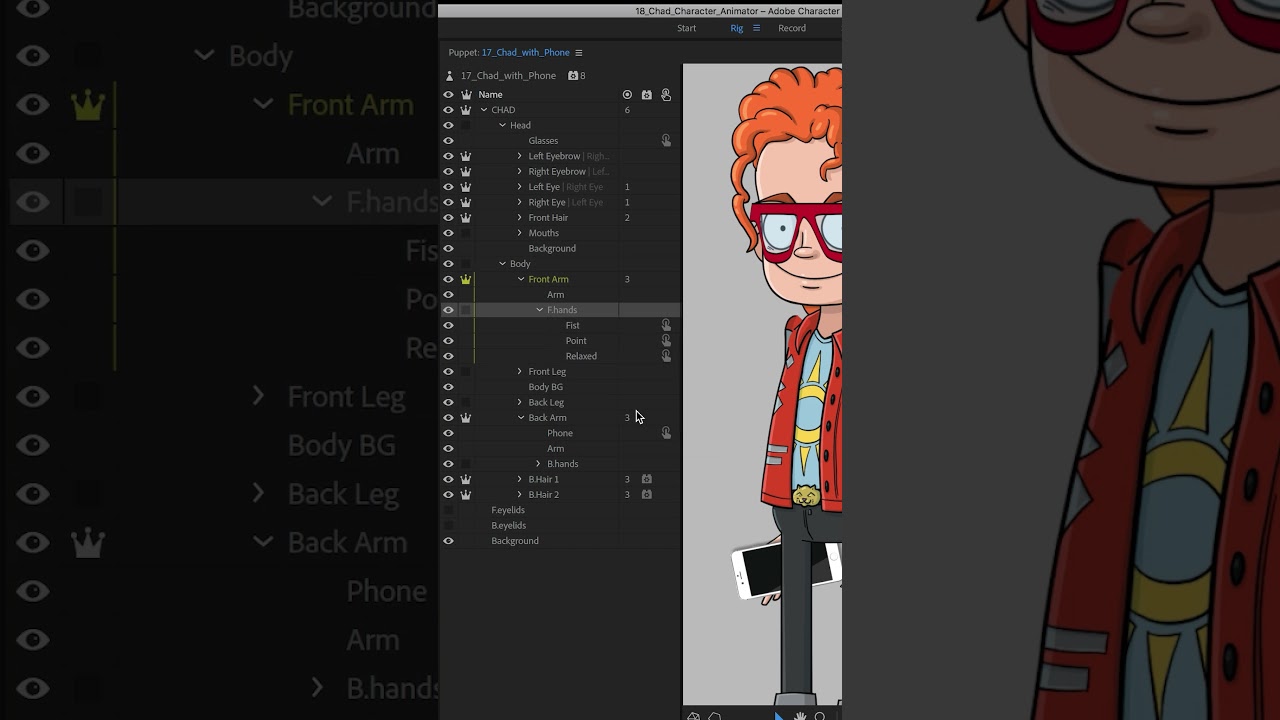Click the trigger hand icon on Fist row
Image resolution: width=1280 pixels, height=720 pixels.
(666, 325)
